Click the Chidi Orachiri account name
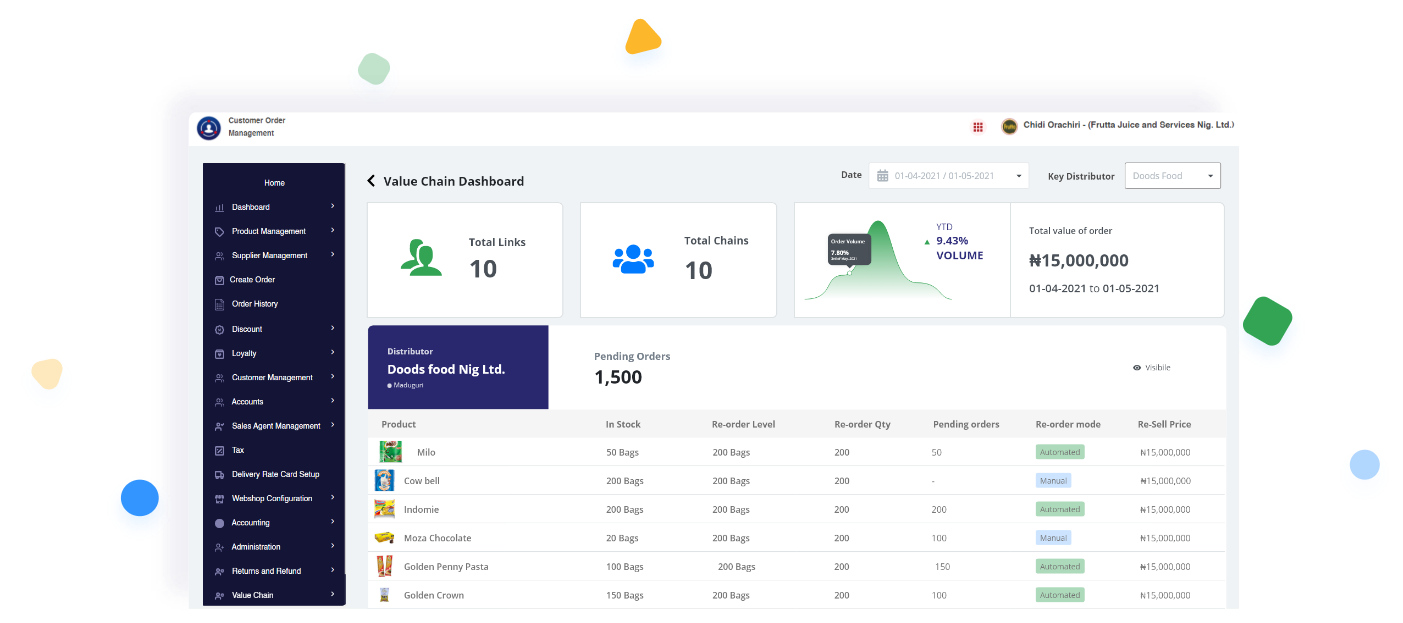 [1128, 125]
